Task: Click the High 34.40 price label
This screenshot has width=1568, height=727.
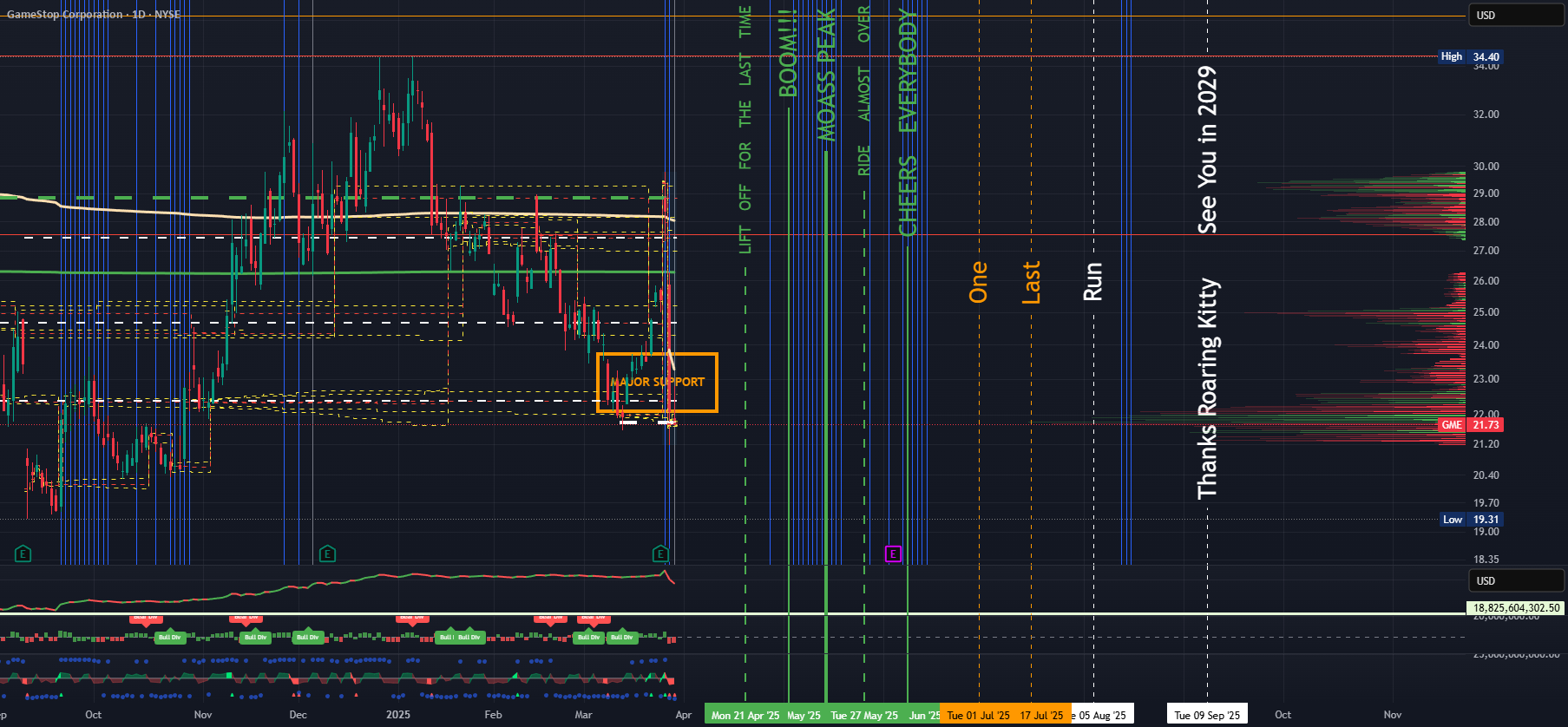Action: (1470, 56)
